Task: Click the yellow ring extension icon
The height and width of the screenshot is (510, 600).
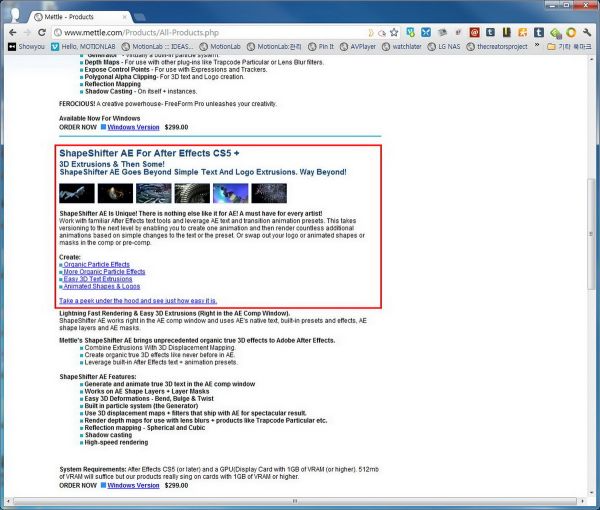Action: coord(571,33)
